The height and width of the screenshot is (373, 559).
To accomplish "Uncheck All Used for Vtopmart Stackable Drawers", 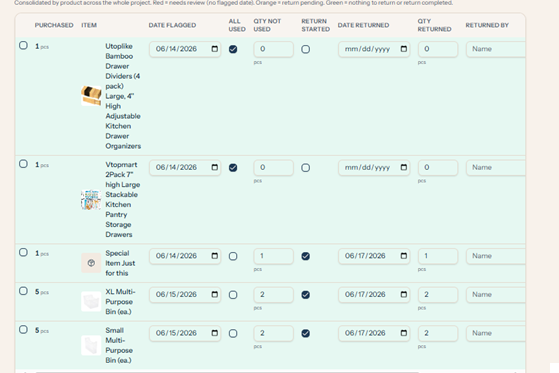I will coord(233,168).
